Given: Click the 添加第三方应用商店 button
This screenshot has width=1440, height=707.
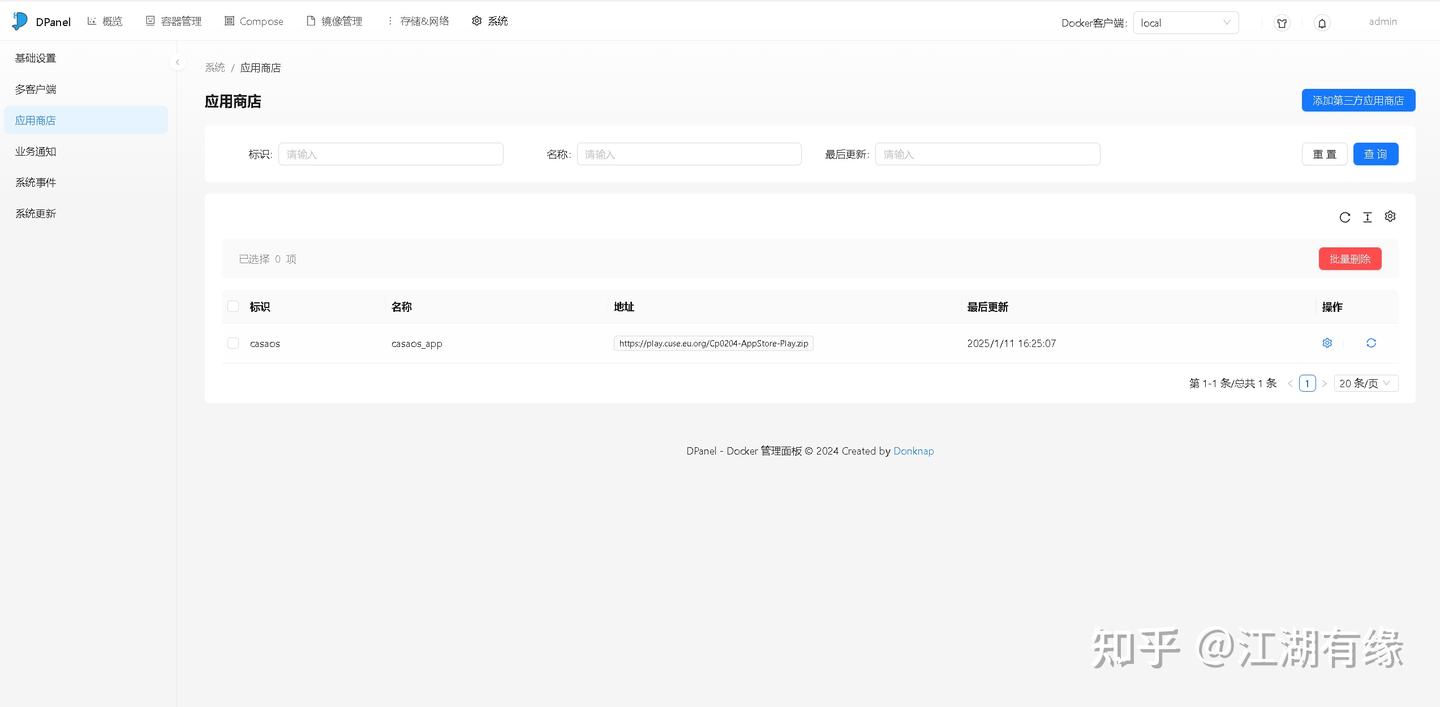Looking at the screenshot, I should tap(1358, 100).
